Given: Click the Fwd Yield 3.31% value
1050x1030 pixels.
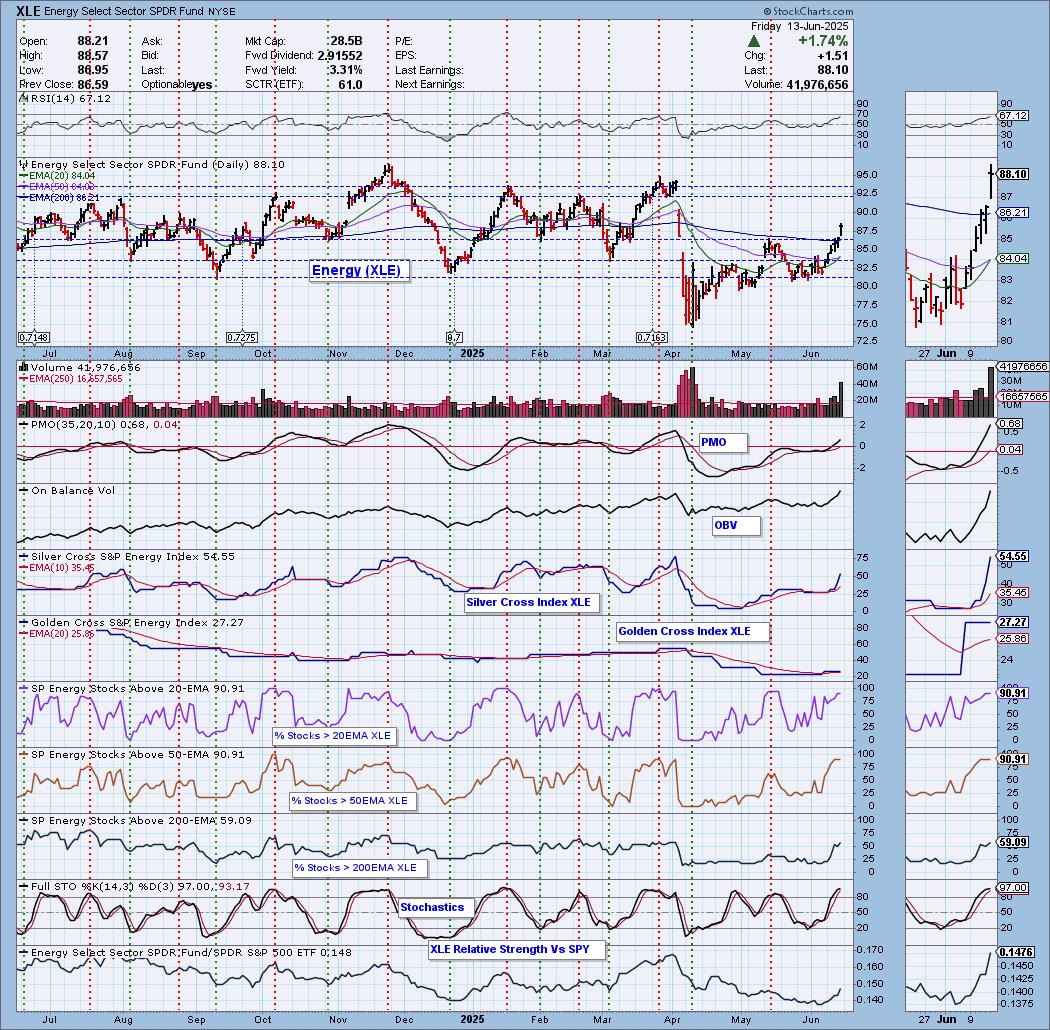Looking at the screenshot, I should click(x=346, y=70).
